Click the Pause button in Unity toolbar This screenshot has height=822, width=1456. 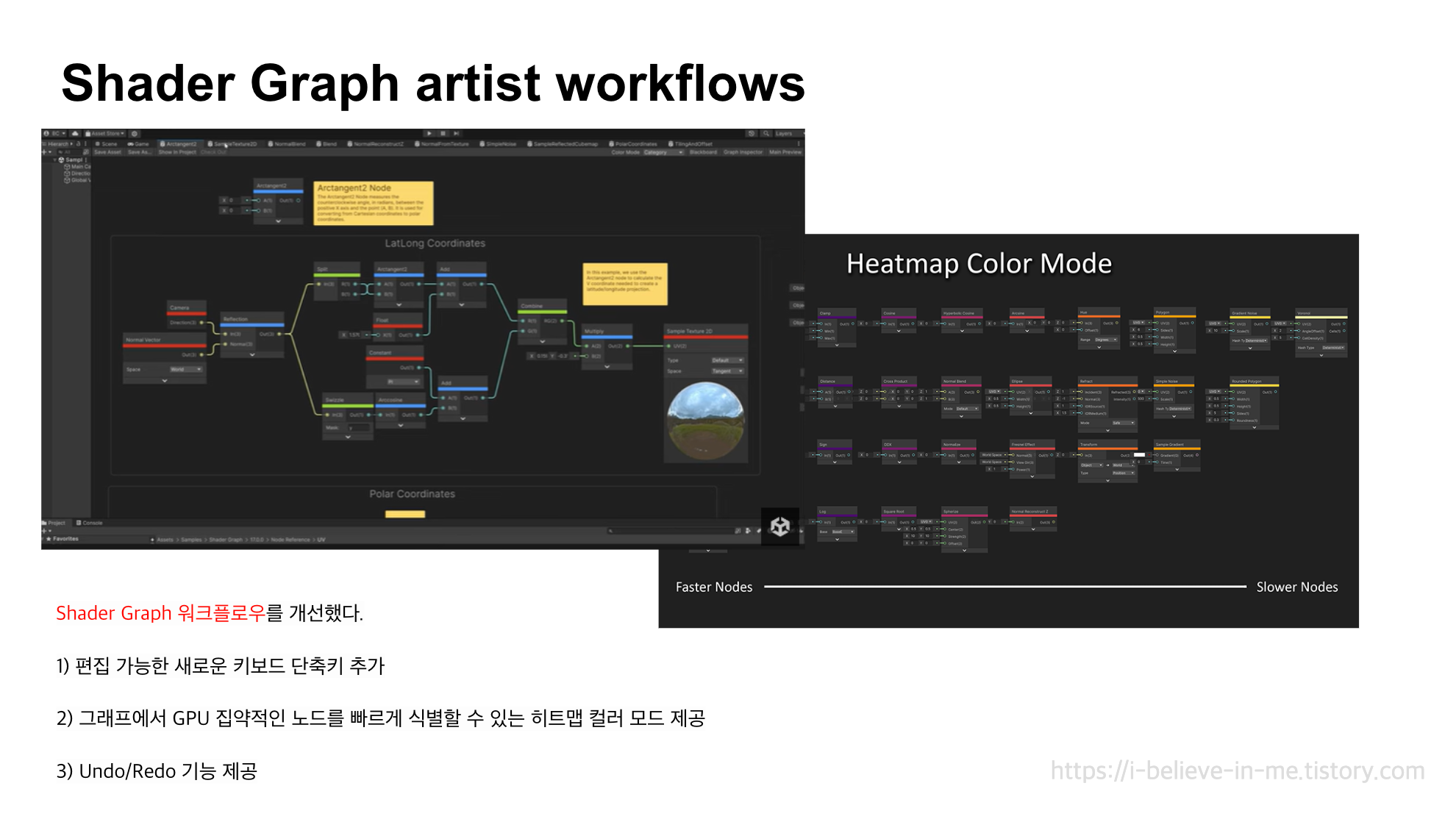pyautogui.click(x=443, y=134)
